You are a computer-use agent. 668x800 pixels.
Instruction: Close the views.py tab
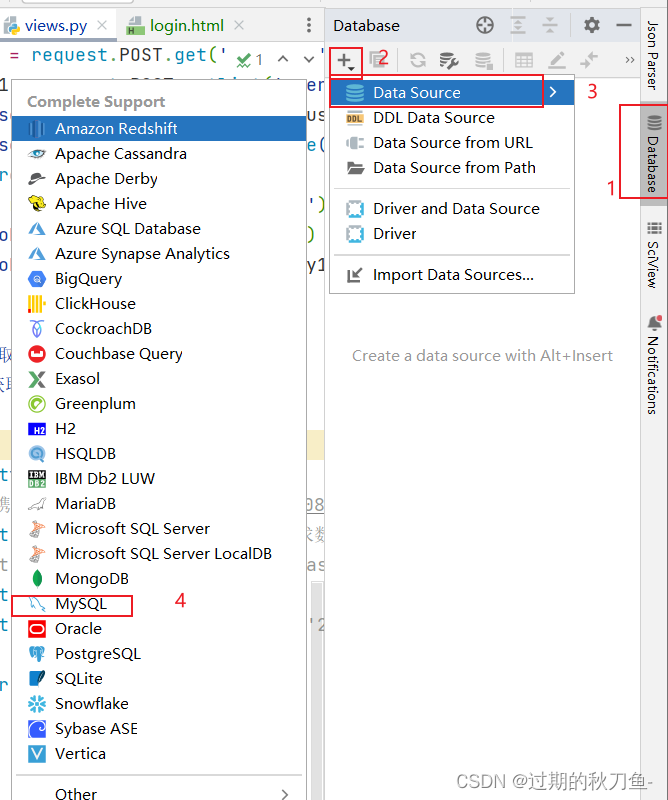pos(102,25)
